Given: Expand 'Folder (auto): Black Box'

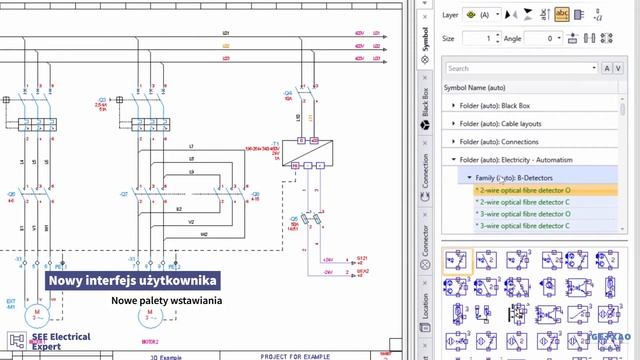Looking at the screenshot, I should click(453, 105).
